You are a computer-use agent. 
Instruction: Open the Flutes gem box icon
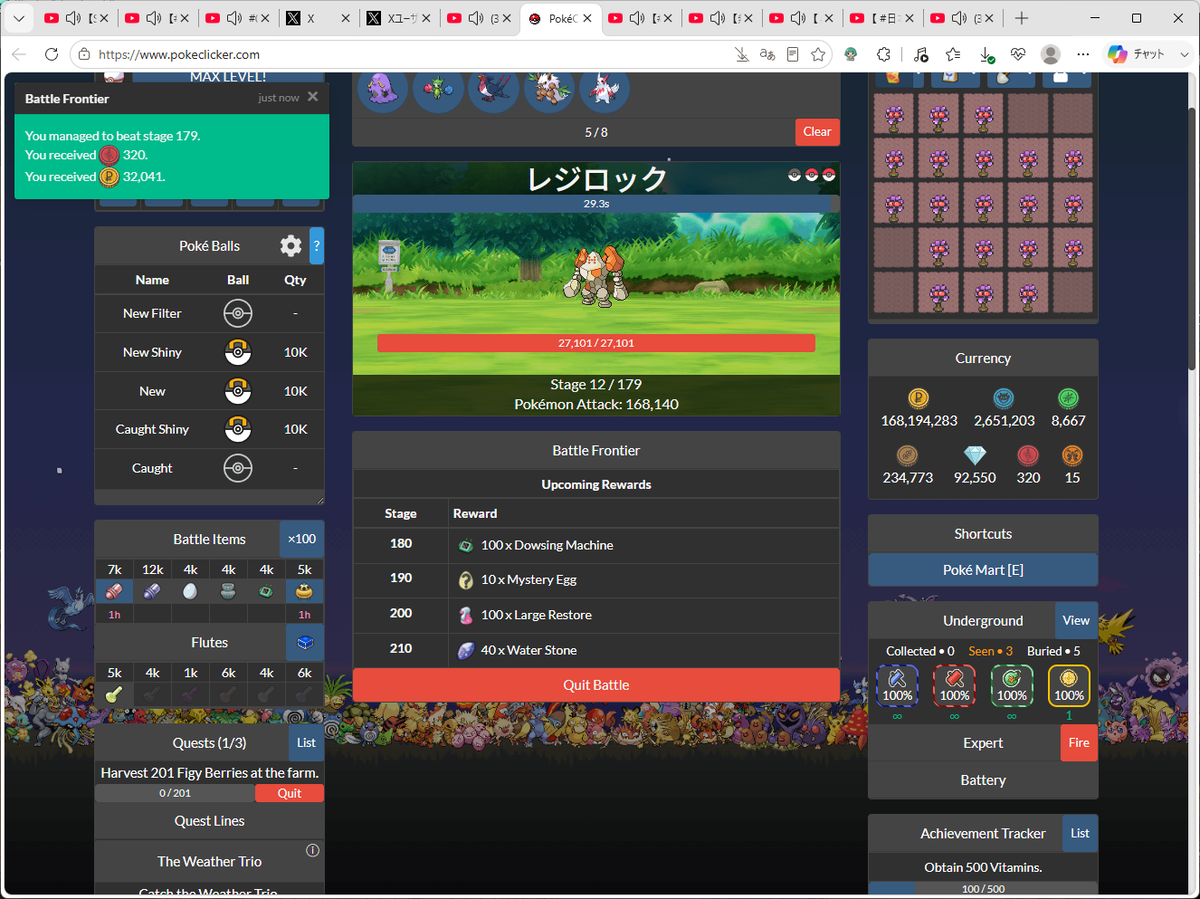tap(305, 642)
